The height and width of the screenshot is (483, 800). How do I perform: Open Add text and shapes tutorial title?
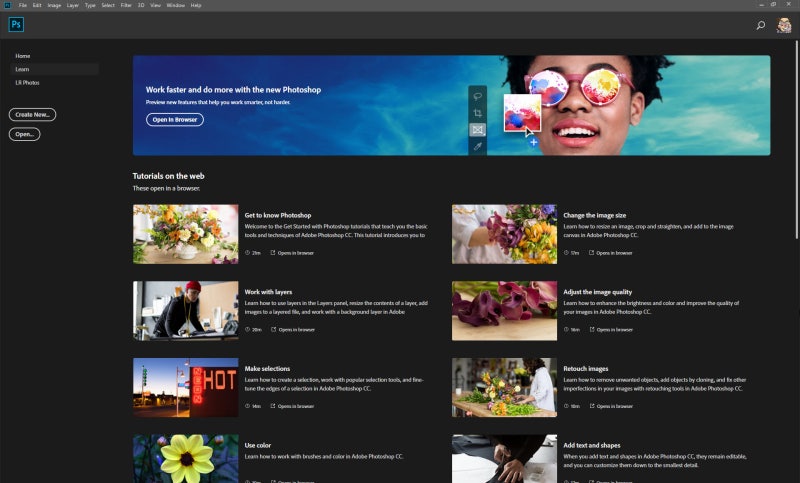pyautogui.click(x=592, y=445)
